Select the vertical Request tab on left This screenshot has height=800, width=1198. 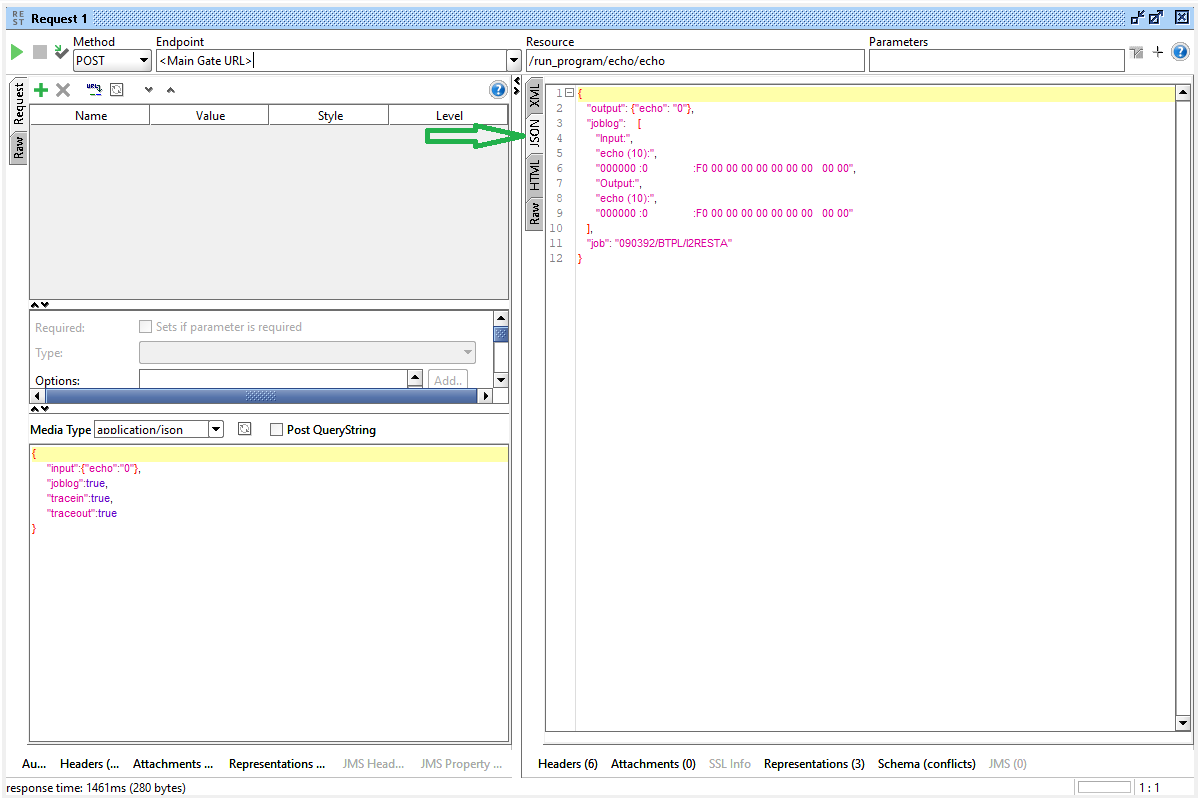coord(18,104)
